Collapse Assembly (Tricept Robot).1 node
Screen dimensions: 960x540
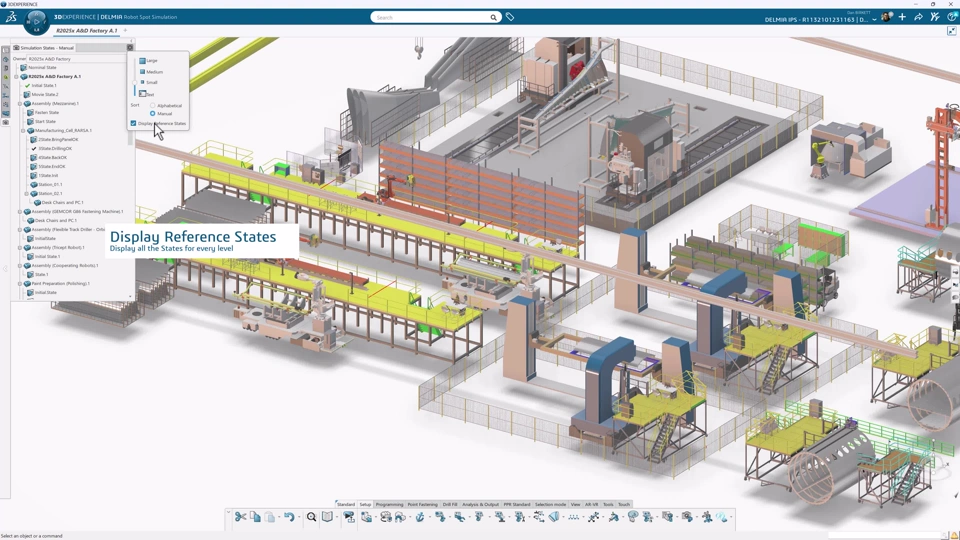point(20,247)
